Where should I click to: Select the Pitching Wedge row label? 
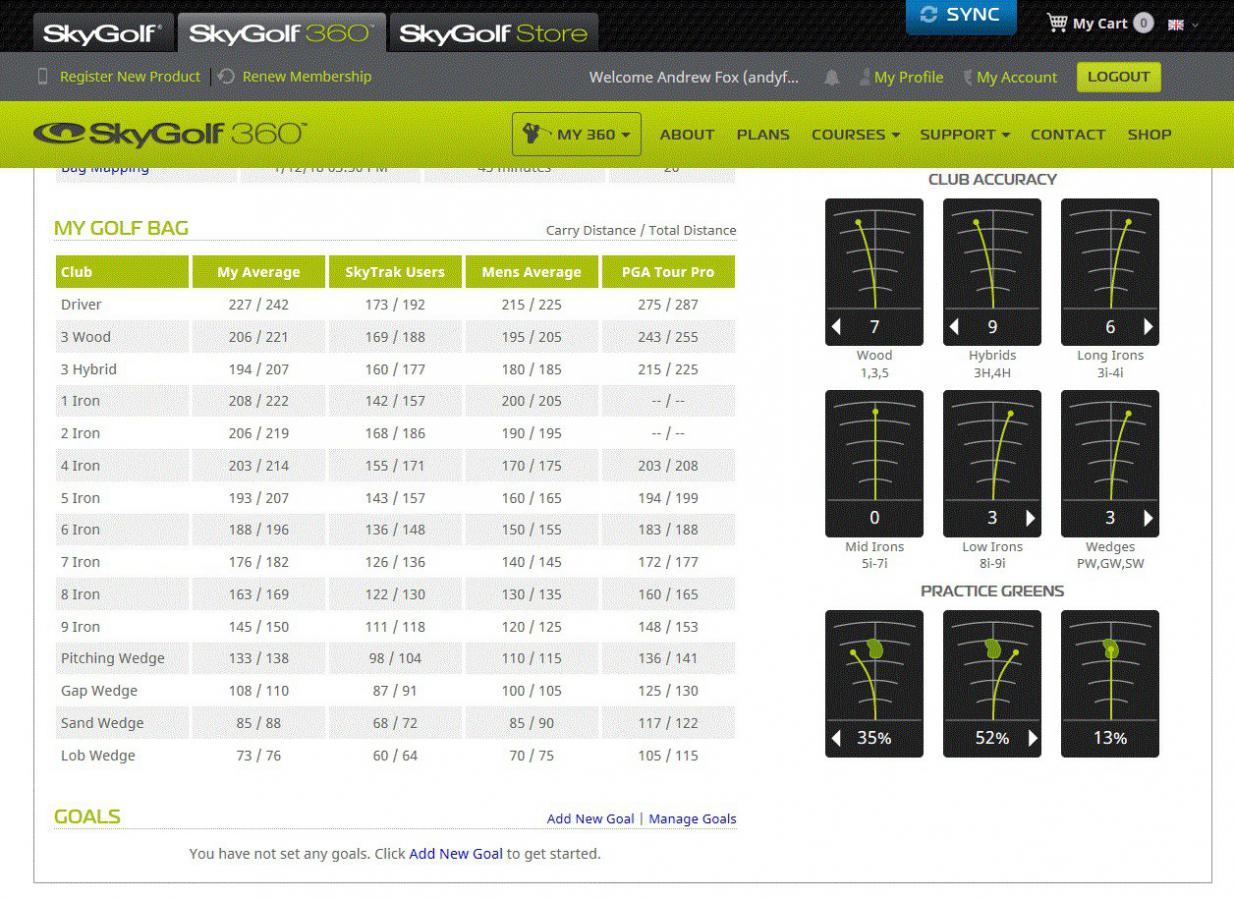point(113,658)
